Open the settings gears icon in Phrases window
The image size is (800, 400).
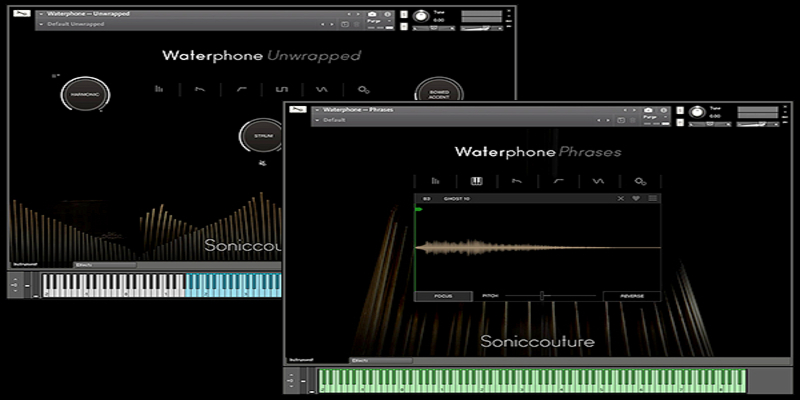click(x=640, y=181)
